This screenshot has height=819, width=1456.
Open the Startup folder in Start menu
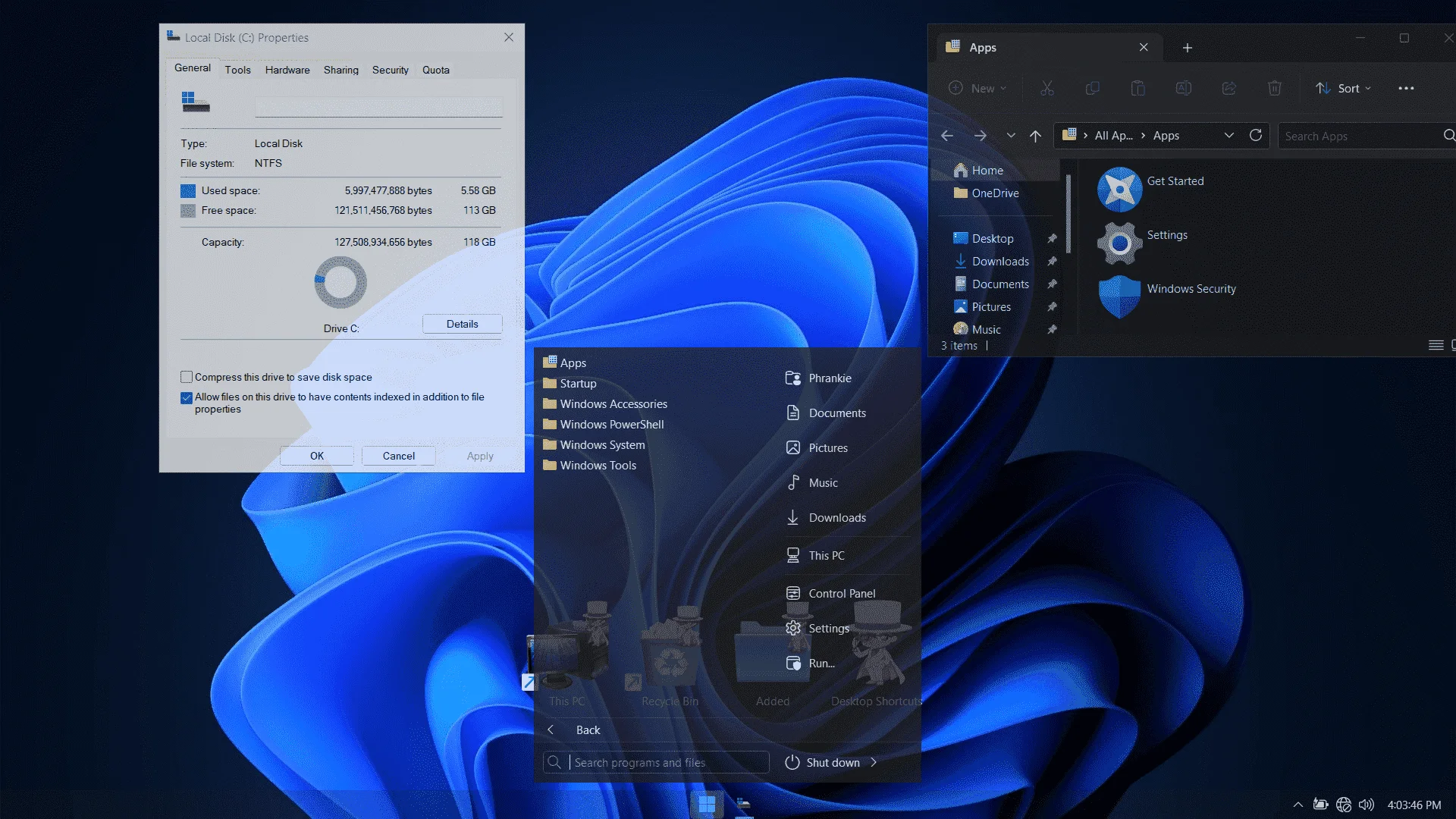pos(570,384)
